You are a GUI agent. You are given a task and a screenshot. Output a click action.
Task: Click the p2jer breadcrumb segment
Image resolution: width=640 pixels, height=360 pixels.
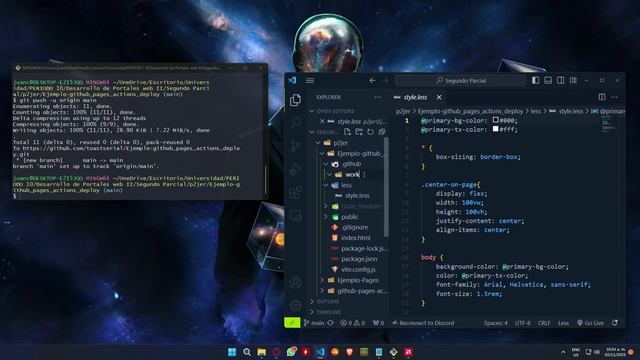point(403,111)
